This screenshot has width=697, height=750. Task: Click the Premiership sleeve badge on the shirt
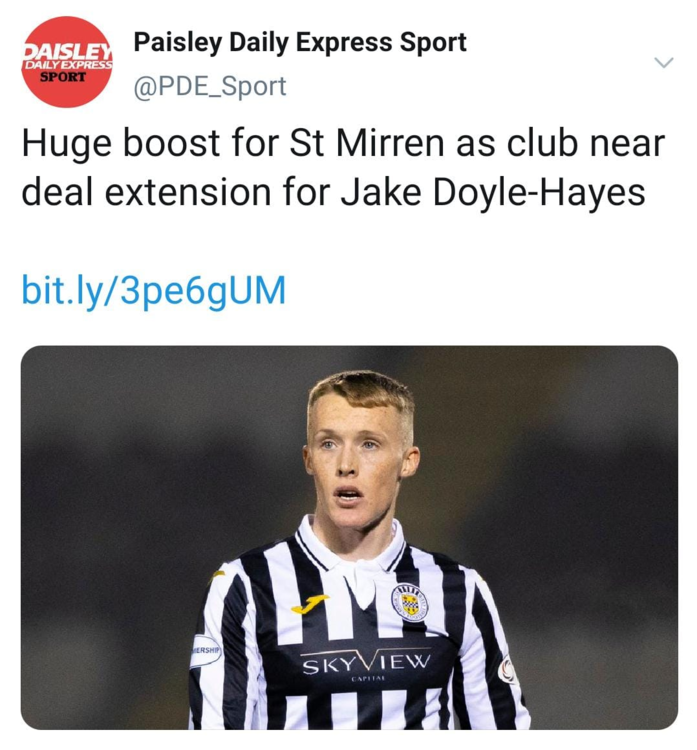click(205, 651)
